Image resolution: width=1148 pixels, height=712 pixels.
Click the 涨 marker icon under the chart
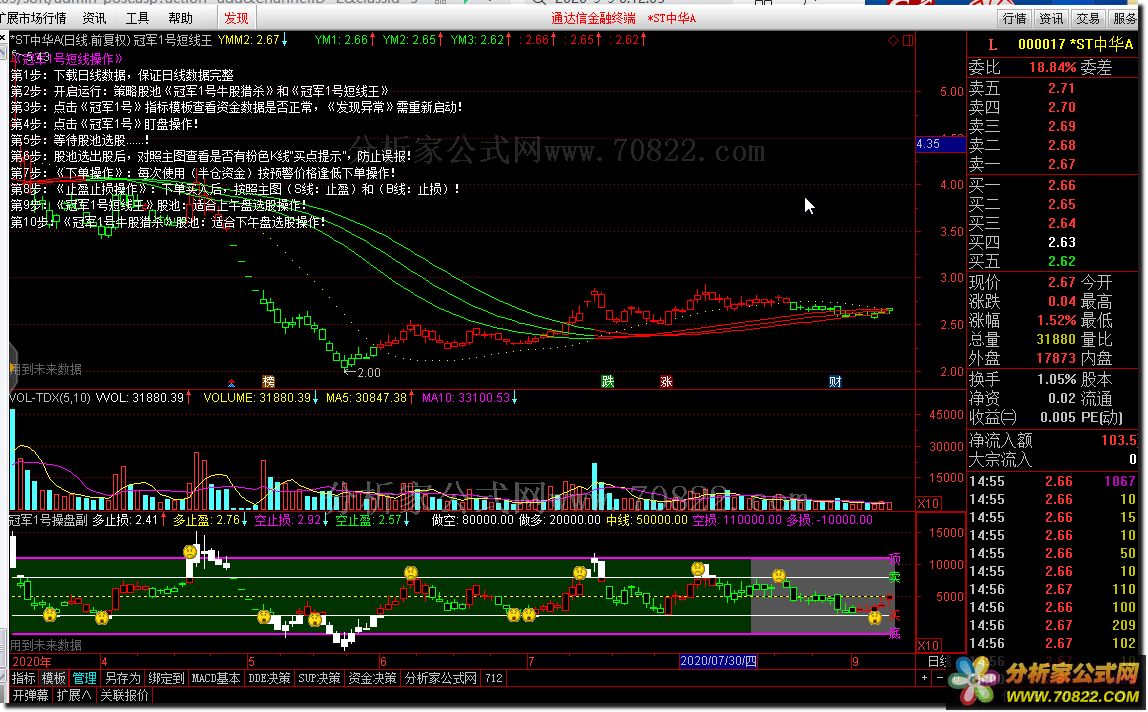pos(666,382)
